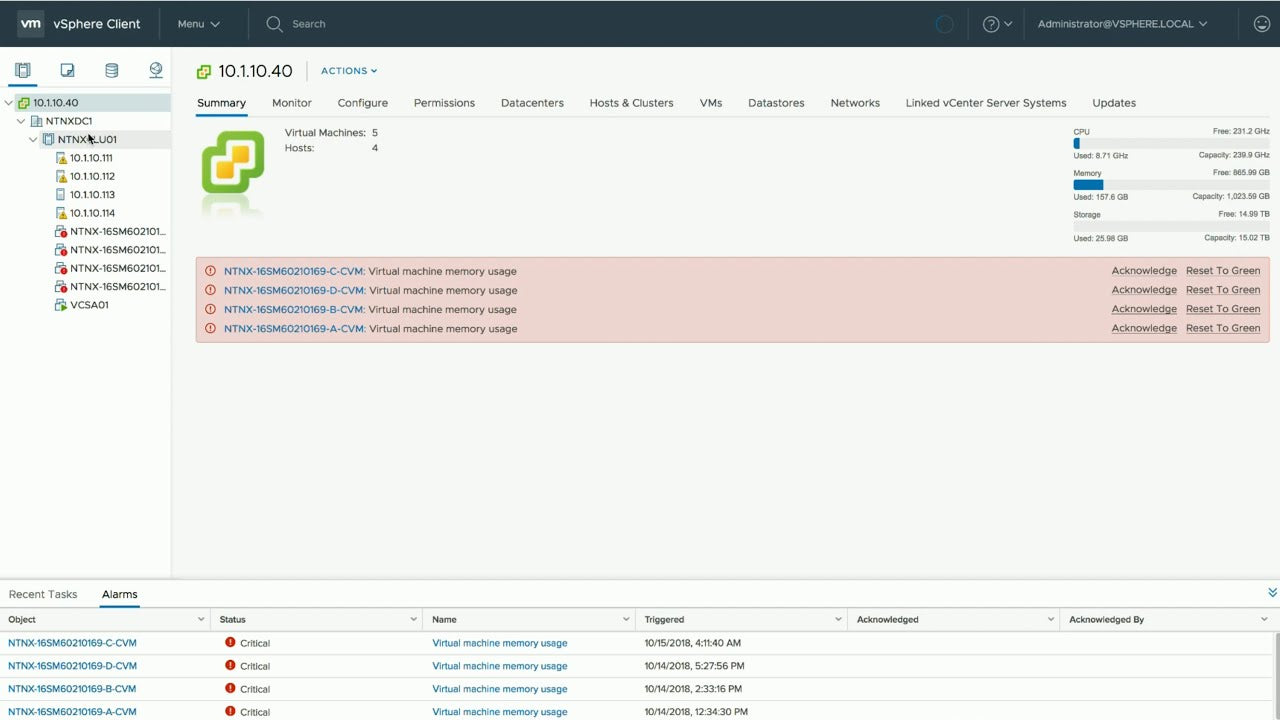This screenshot has height=720, width=1280.
Task: Collapse the NTNXDC1 datacenter node
Action: (21, 121)
